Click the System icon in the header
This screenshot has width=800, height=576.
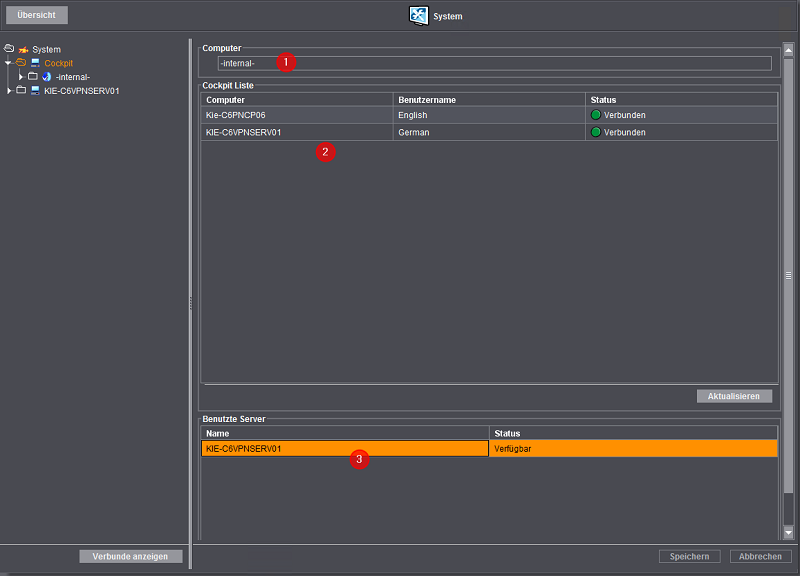[x=419, y=16]
